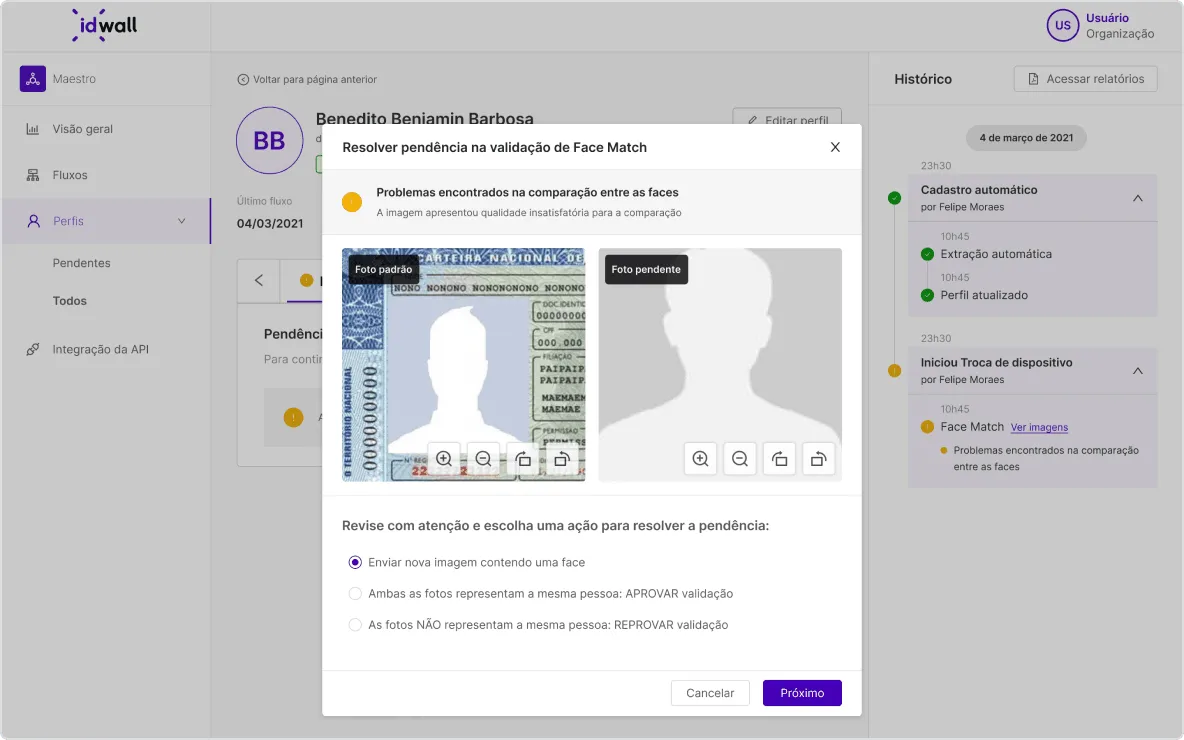Click the US user avatar
Viewport: 1184px width, 740px height.
[1062, 26]
